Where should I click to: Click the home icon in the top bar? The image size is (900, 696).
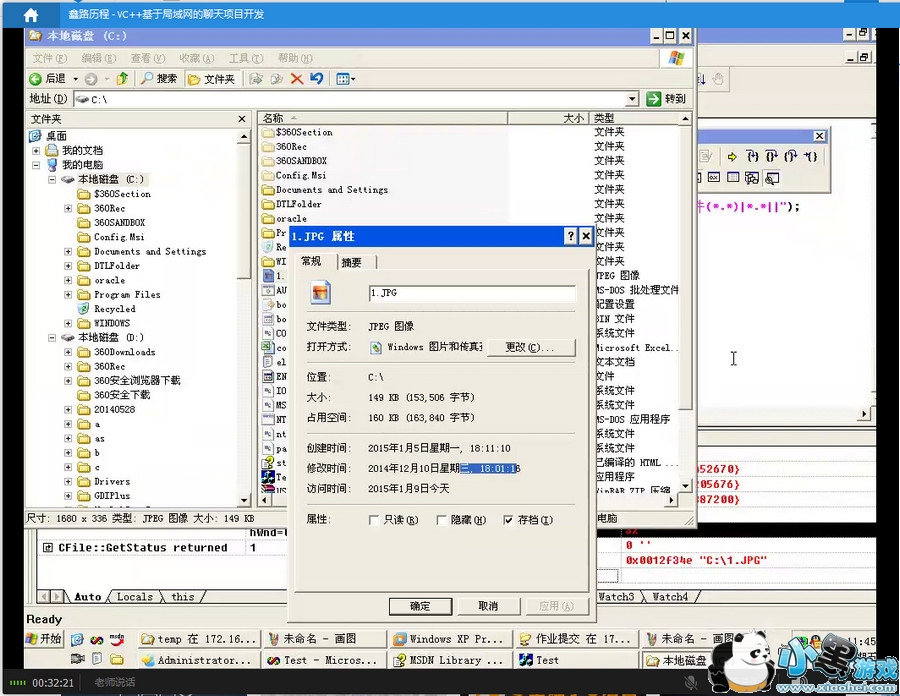31,15
